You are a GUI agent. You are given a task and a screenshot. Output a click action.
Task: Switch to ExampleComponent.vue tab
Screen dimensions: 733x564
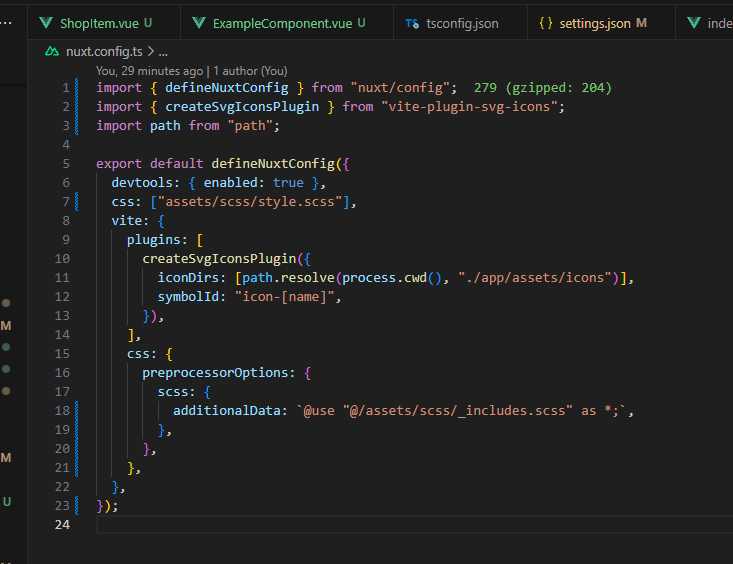(x=287, y=23)
